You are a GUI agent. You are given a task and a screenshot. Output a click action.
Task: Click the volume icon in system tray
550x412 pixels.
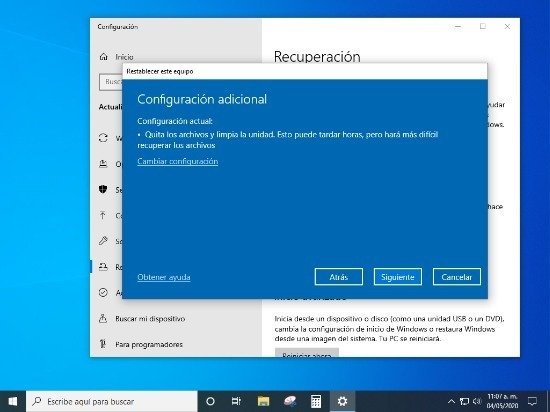point(477,401)
